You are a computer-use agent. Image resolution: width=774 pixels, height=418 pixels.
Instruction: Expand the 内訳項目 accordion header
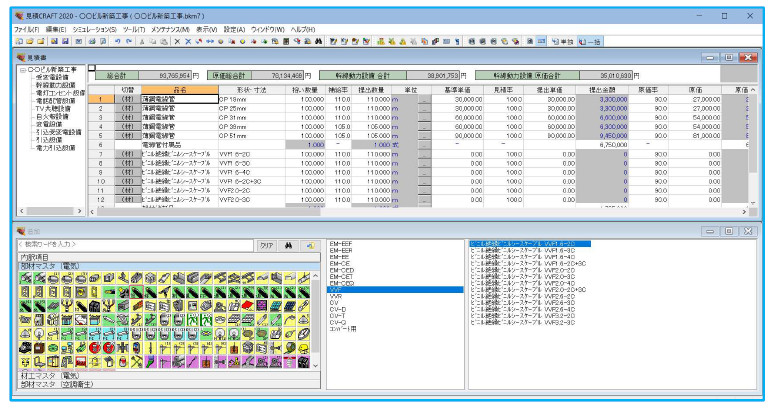click(x=169, y=257)
